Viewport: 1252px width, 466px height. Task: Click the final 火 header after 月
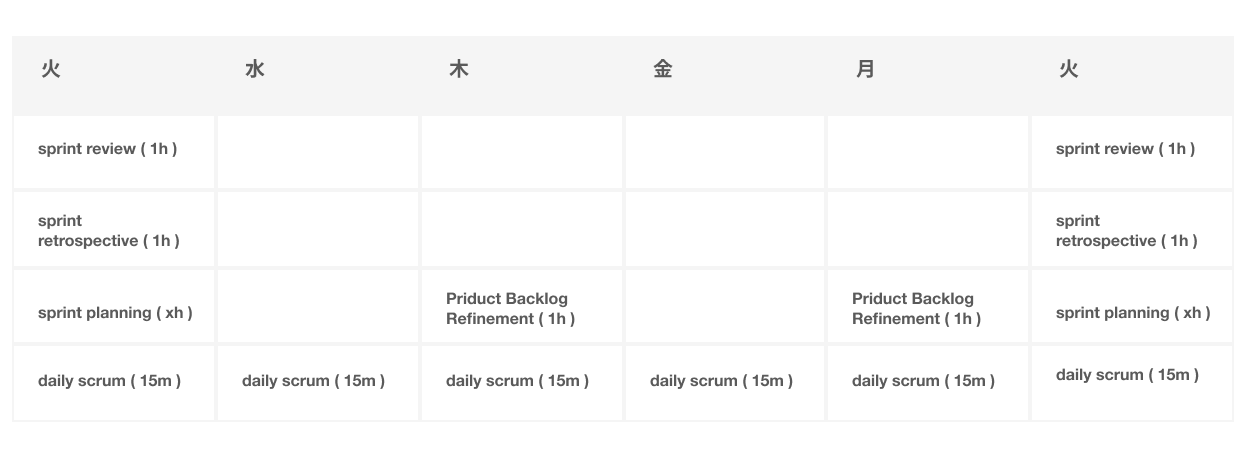1069,70
